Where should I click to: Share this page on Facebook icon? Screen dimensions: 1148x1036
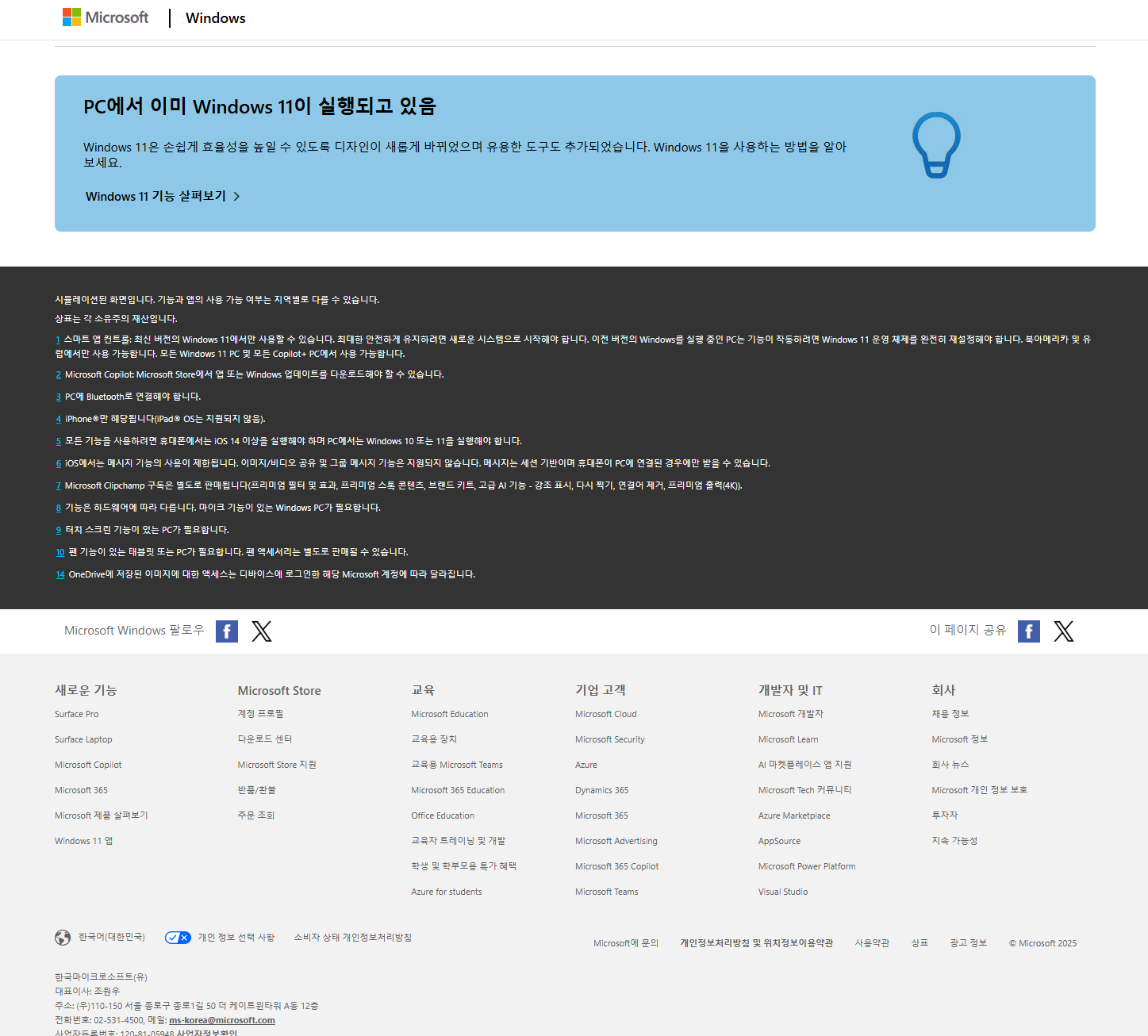click(x=1029, y=631)
